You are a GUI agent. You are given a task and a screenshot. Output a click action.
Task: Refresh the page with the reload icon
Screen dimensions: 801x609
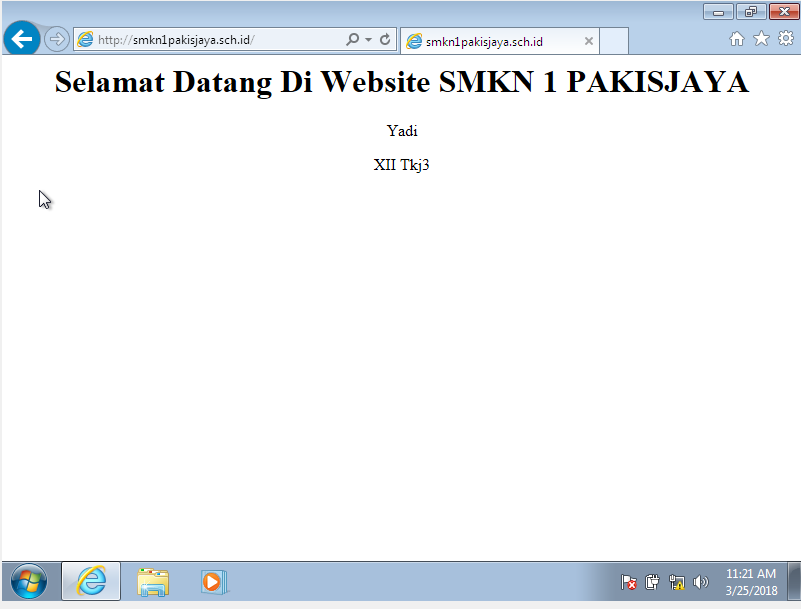[x=385, y=39]
